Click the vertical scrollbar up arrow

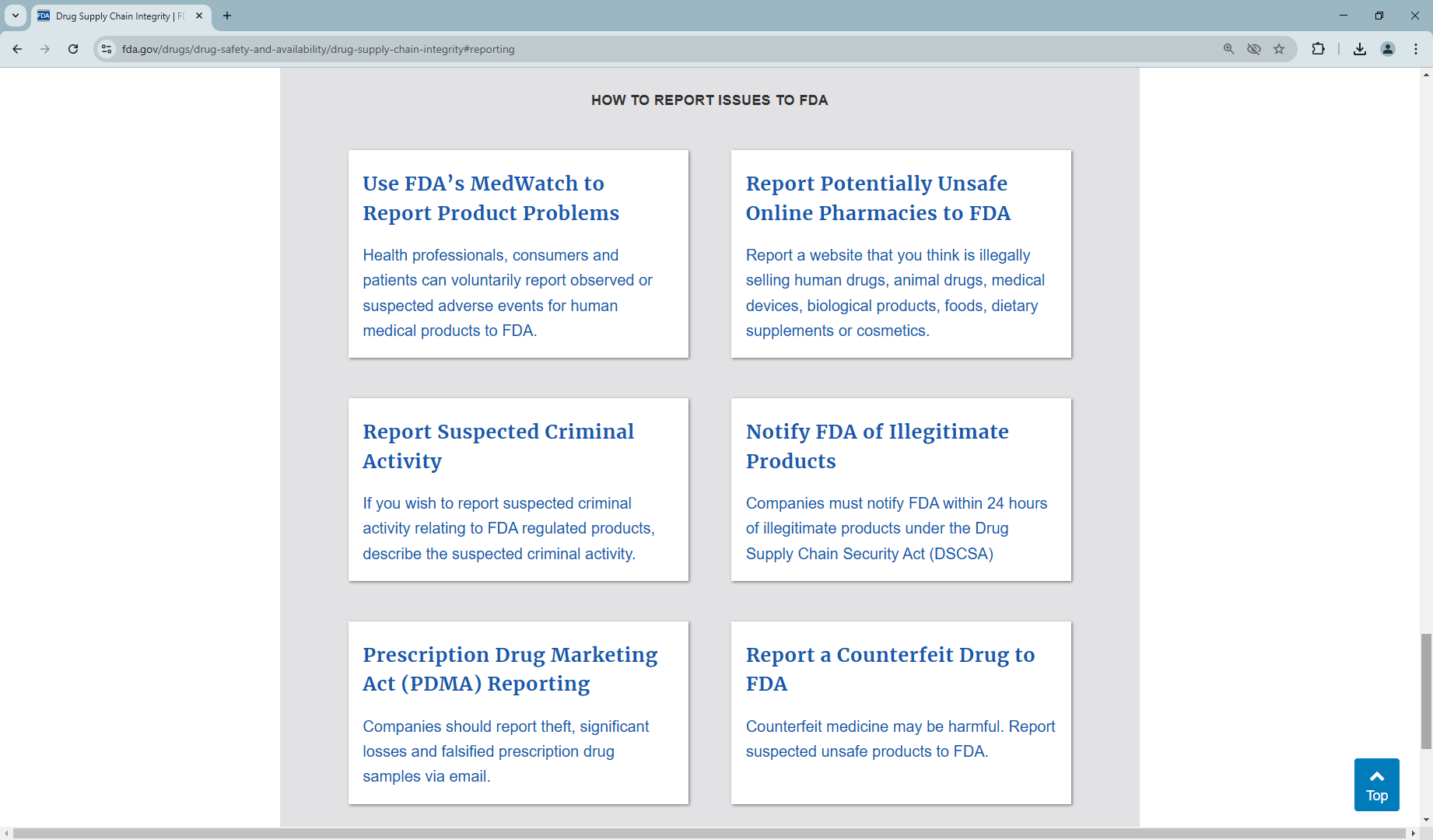coord(1426,75)
